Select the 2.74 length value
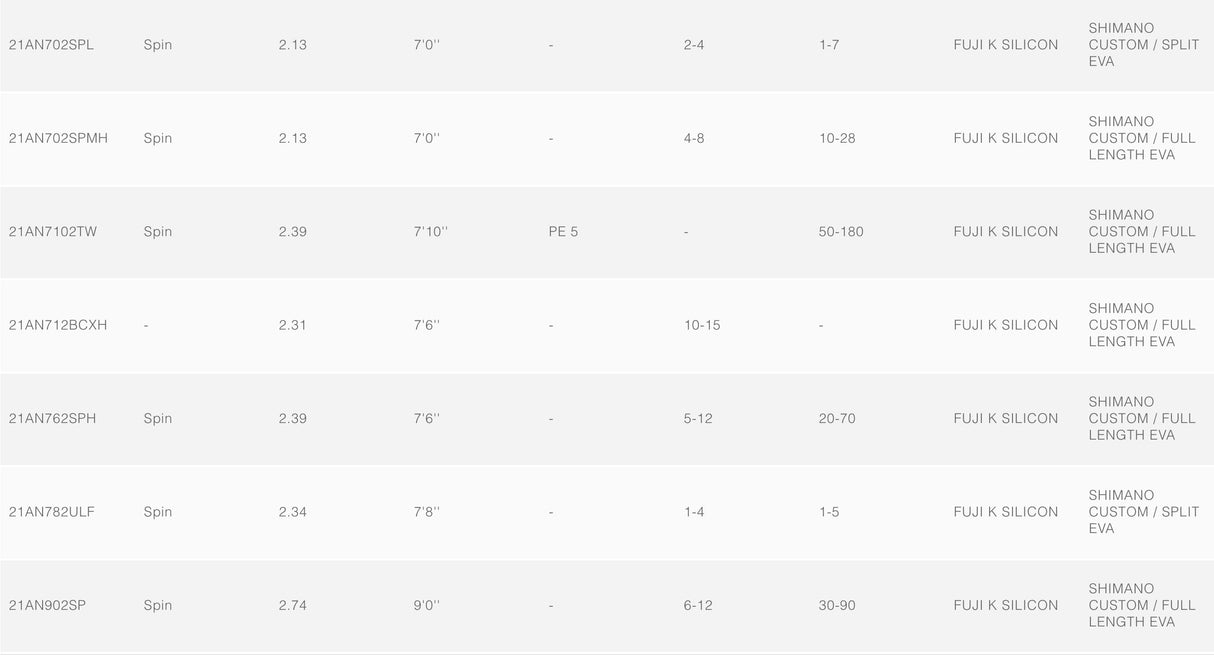The height and width of the screenshot is (655, 1214). point(293,605)
